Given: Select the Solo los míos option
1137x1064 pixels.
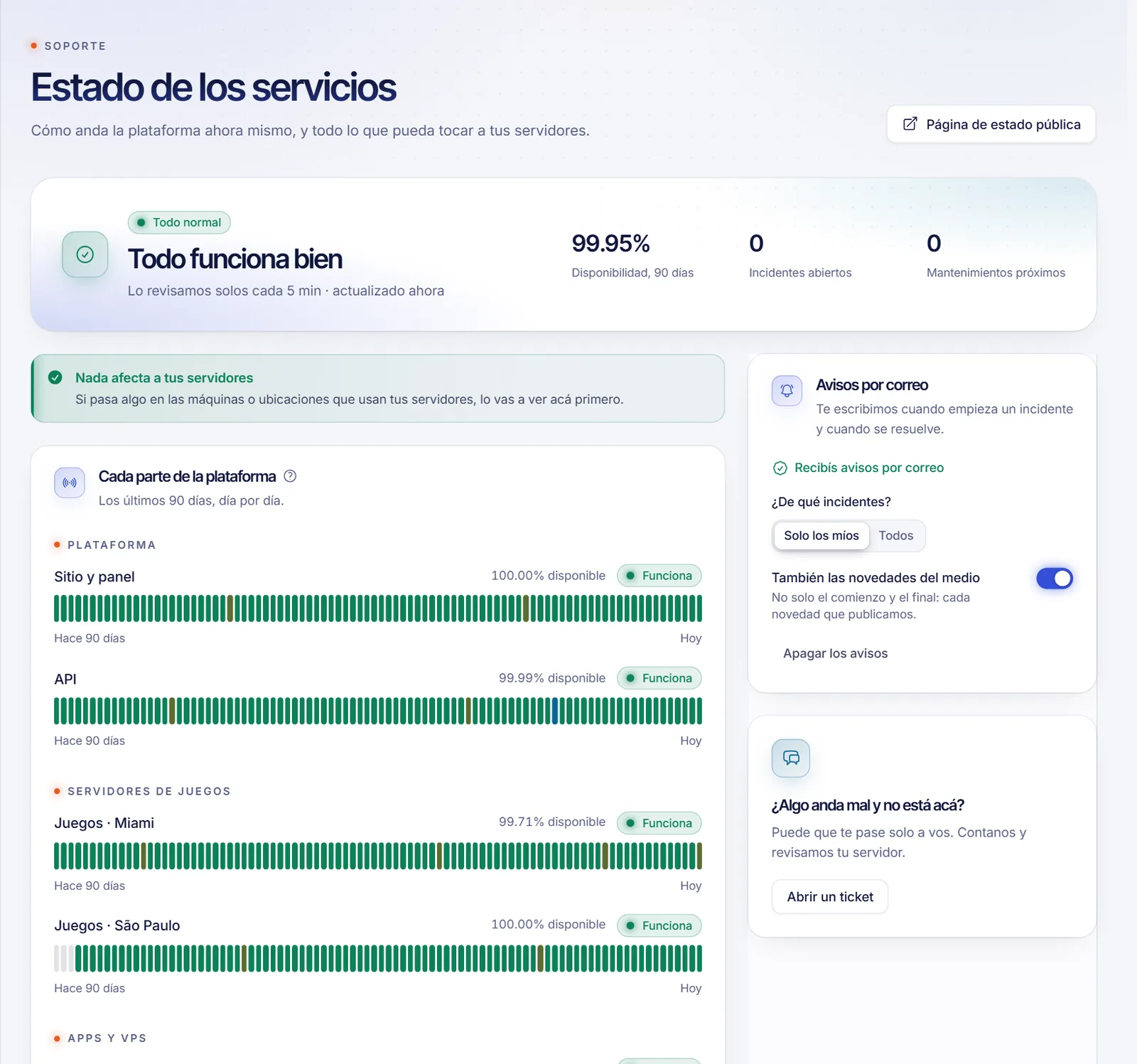Looking at the screenshot, I should 821,536.
